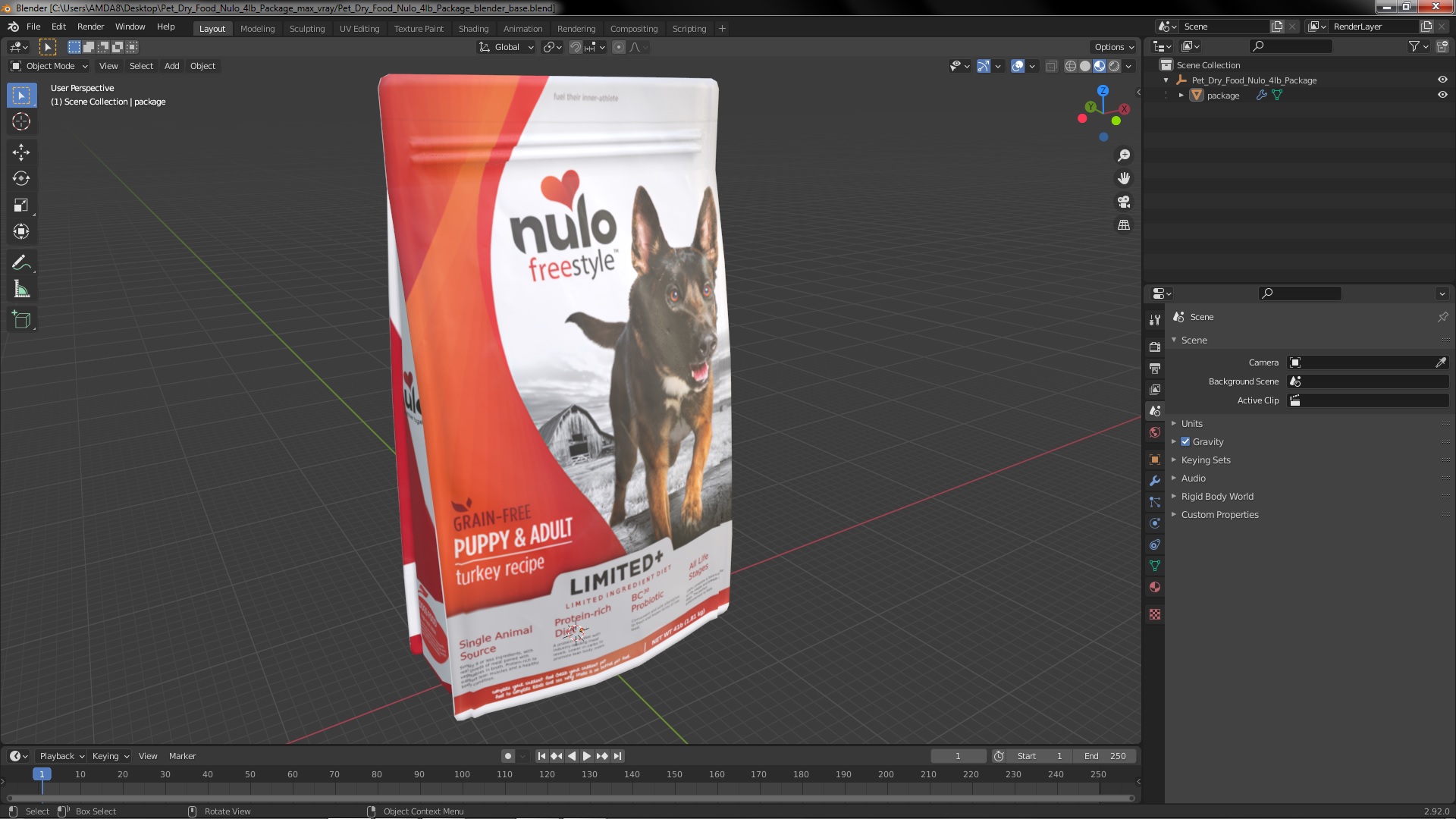Jump to the last frame
Screen dimensions: 1456x819
click(617, 756)
